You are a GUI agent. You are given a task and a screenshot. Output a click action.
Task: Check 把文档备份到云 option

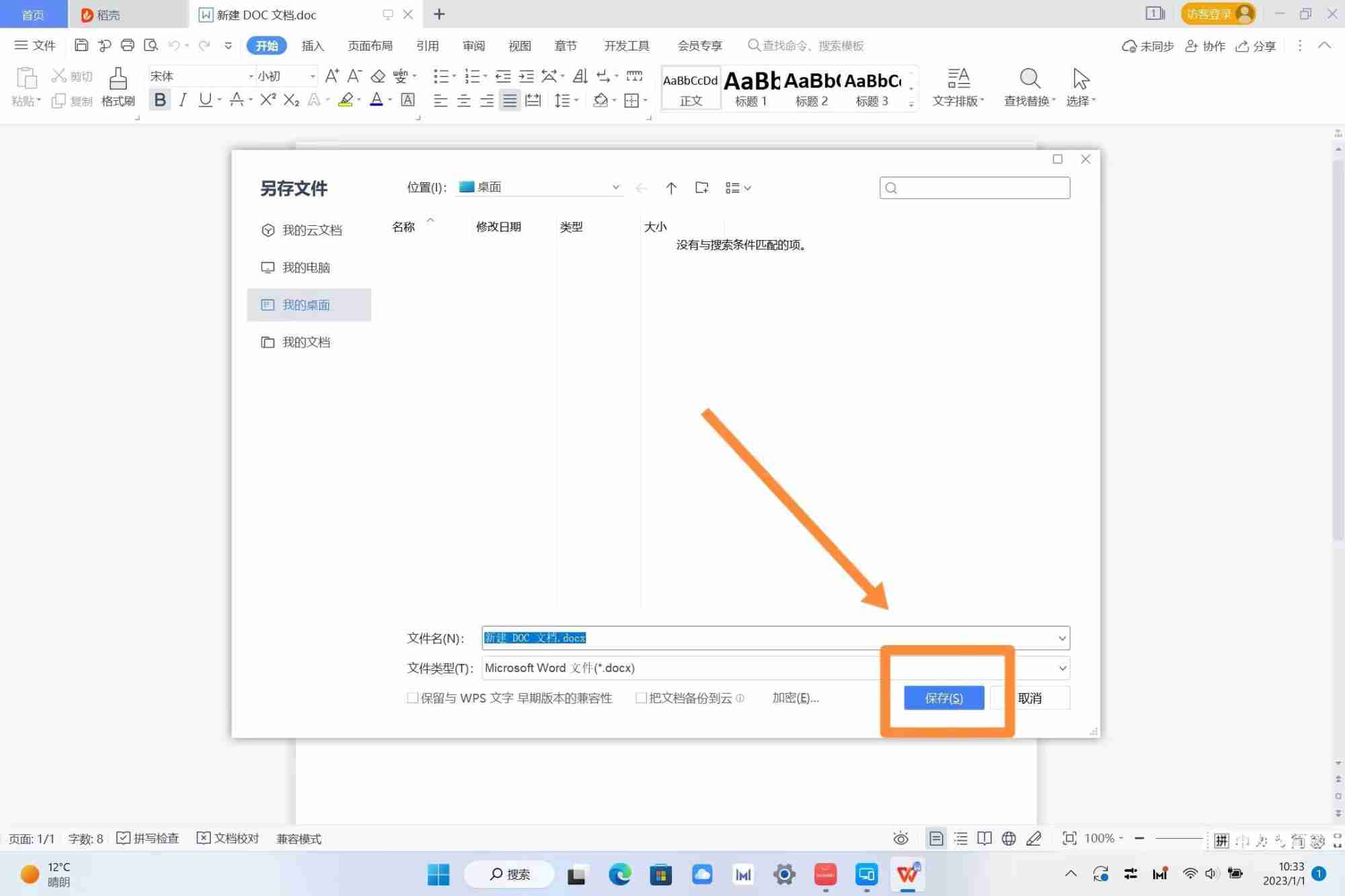pos(642,698)
